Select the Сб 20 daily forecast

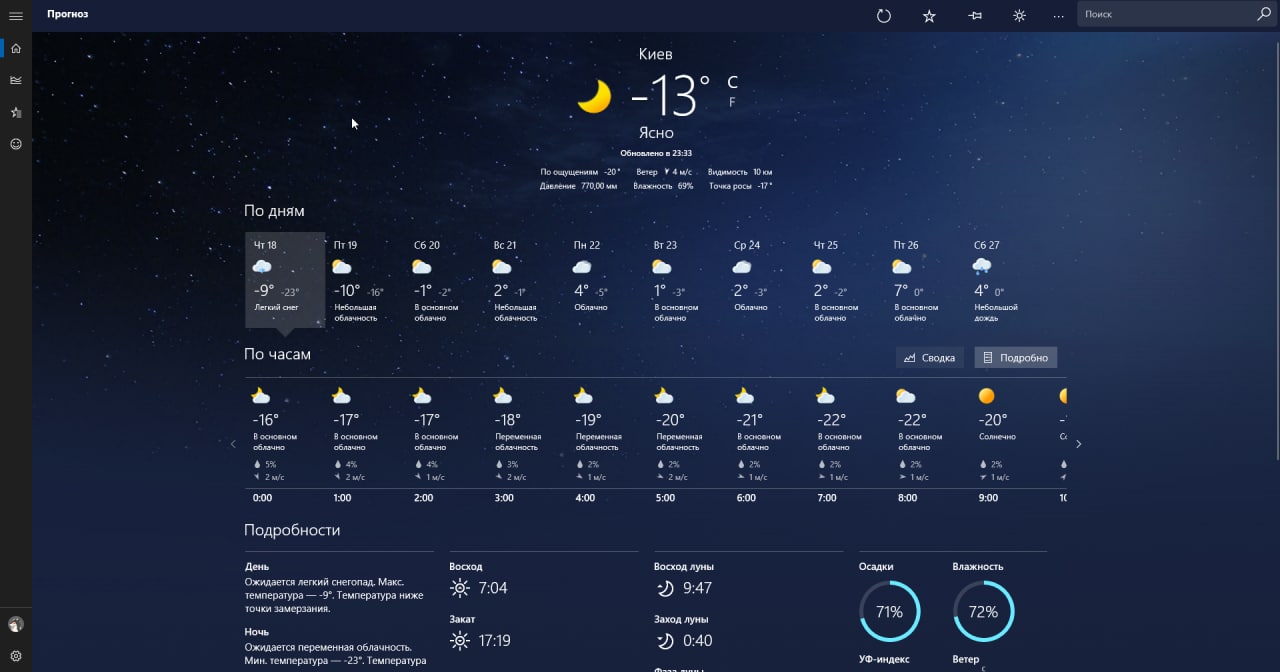tap(445, 279)
